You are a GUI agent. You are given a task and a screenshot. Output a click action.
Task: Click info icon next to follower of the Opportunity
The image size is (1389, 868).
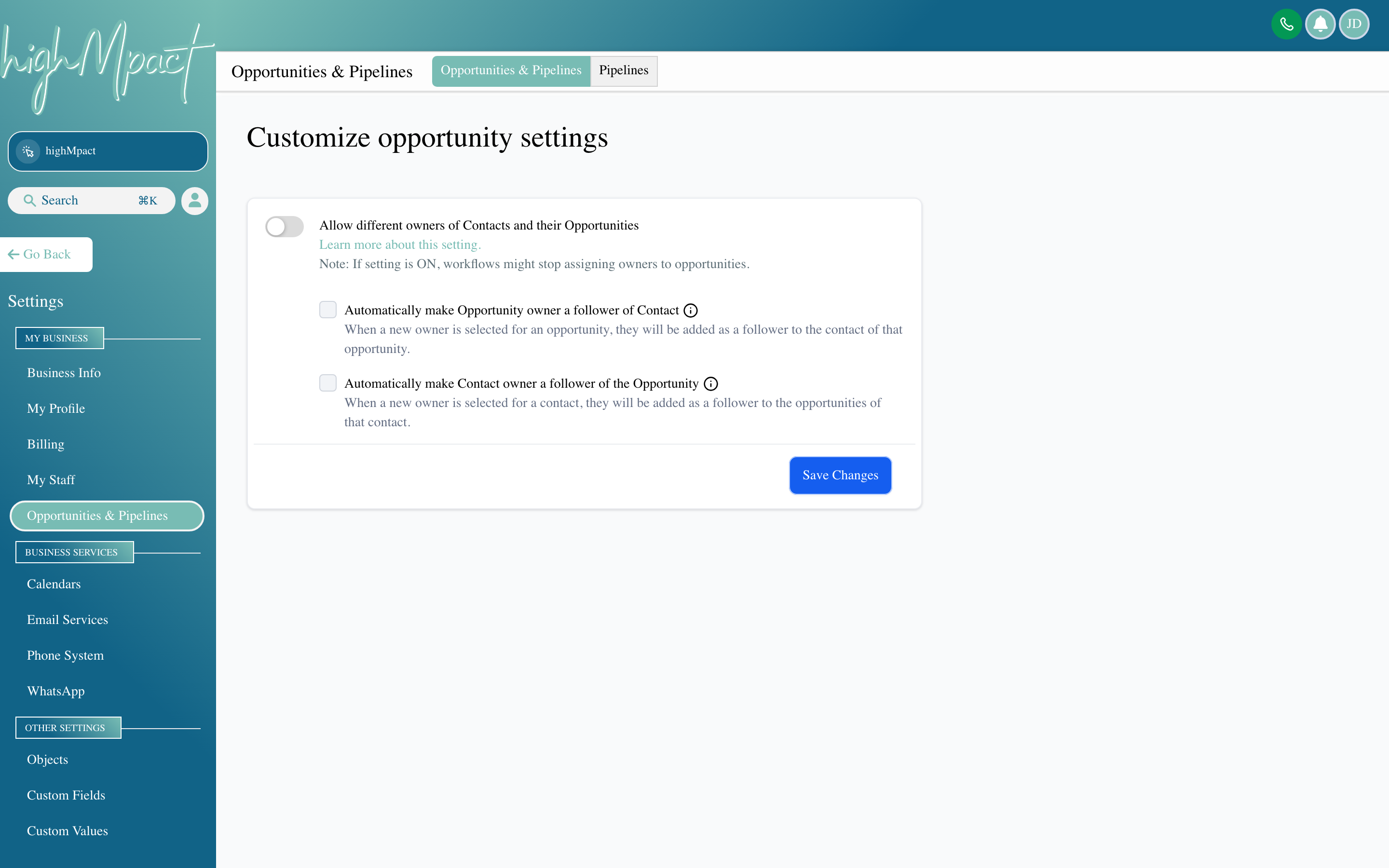point(710,383)
